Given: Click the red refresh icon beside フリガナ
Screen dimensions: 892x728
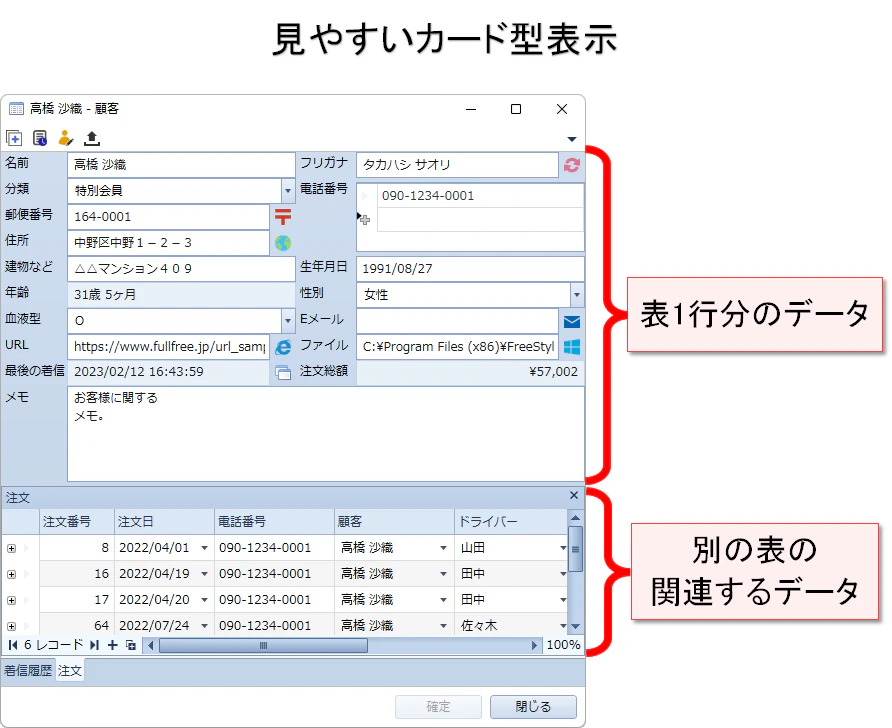Looking at the screenshot, I should (572, 165).
